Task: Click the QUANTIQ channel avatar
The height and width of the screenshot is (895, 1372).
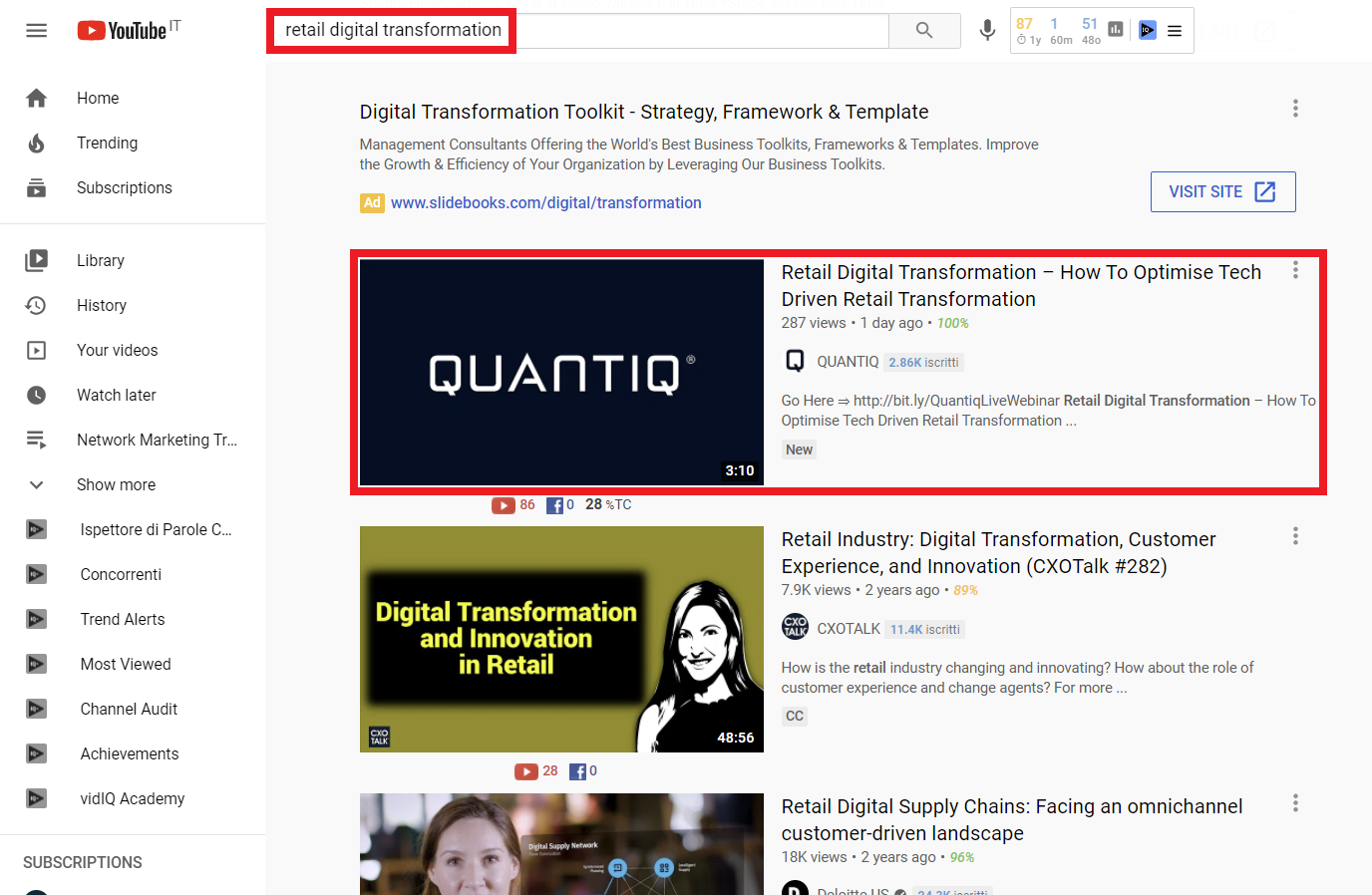Action: point(795,361)
